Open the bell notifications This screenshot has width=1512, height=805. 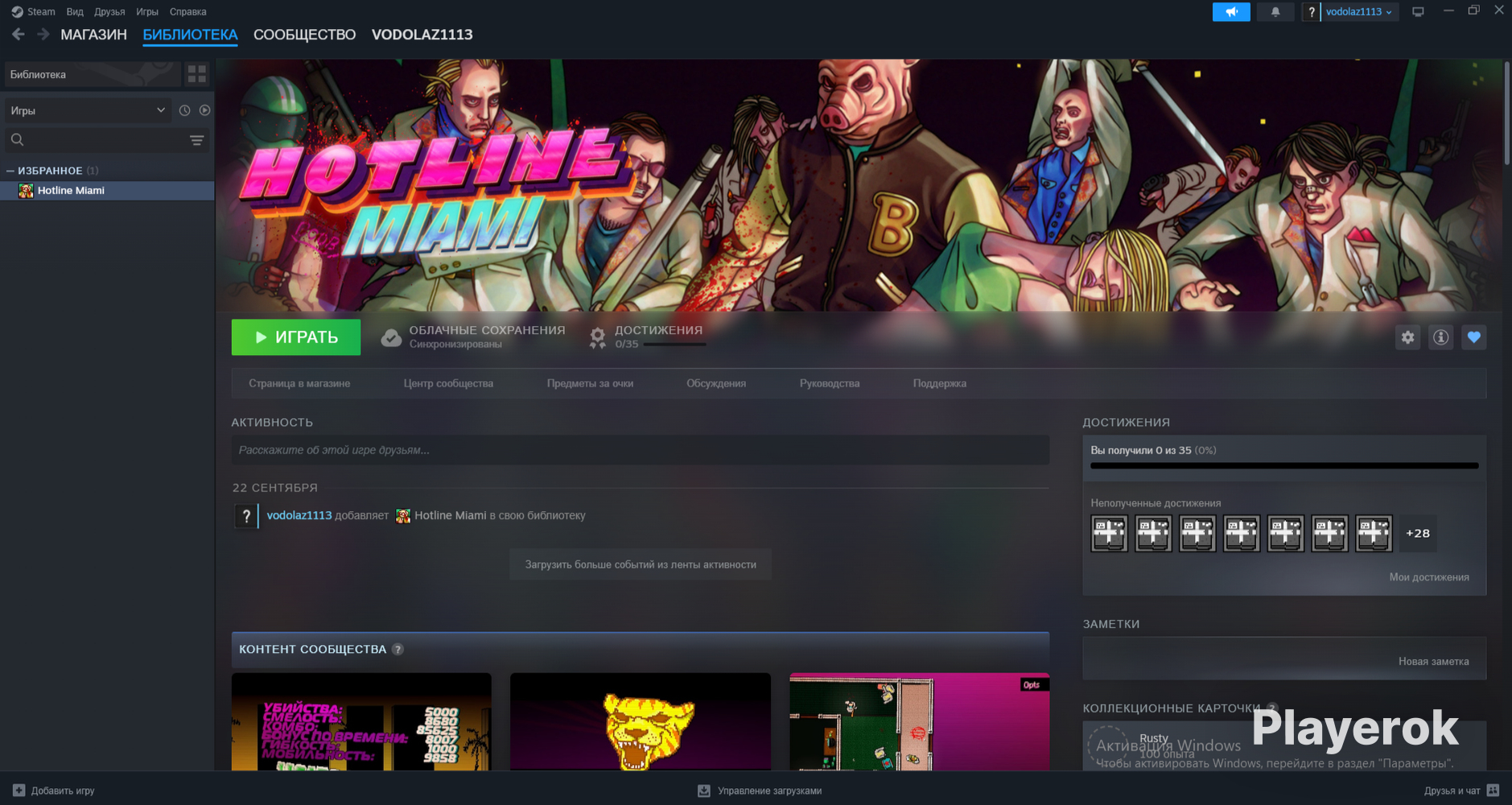coord(1275,12)
